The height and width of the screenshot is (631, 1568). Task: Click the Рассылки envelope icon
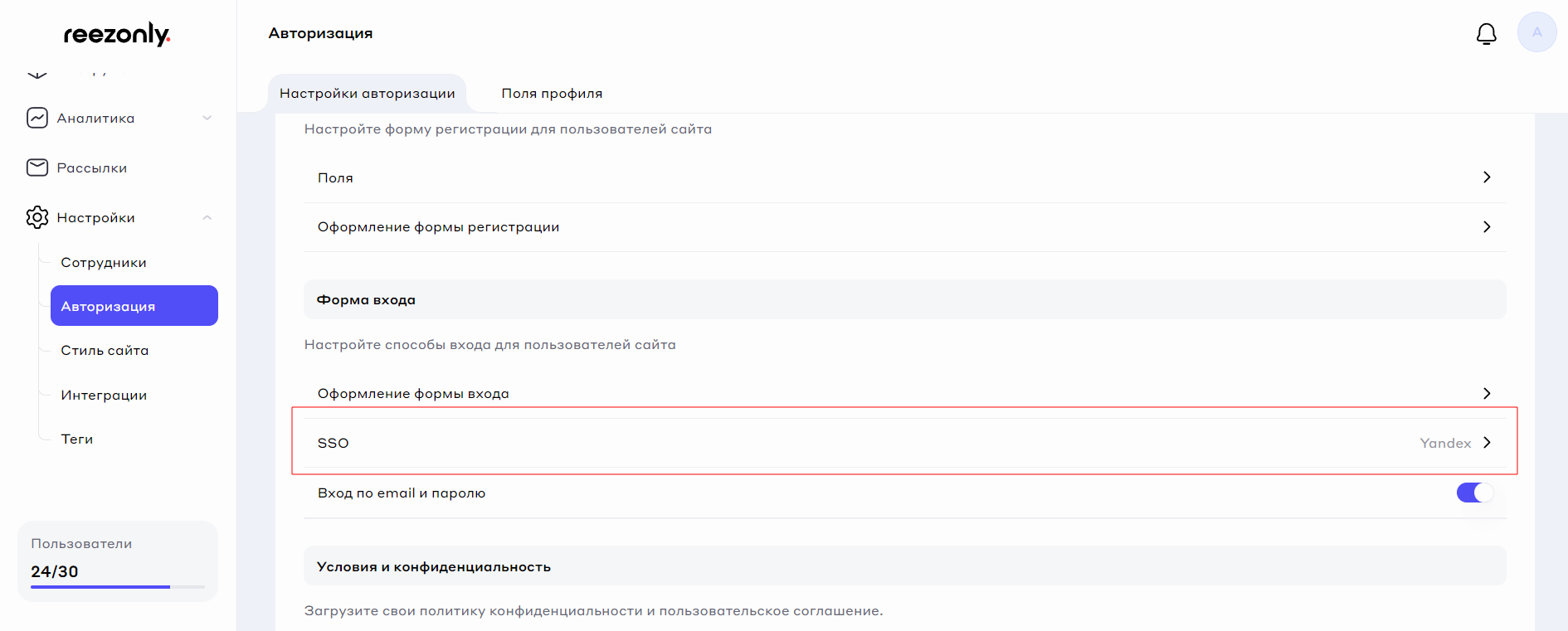point(37,167)
